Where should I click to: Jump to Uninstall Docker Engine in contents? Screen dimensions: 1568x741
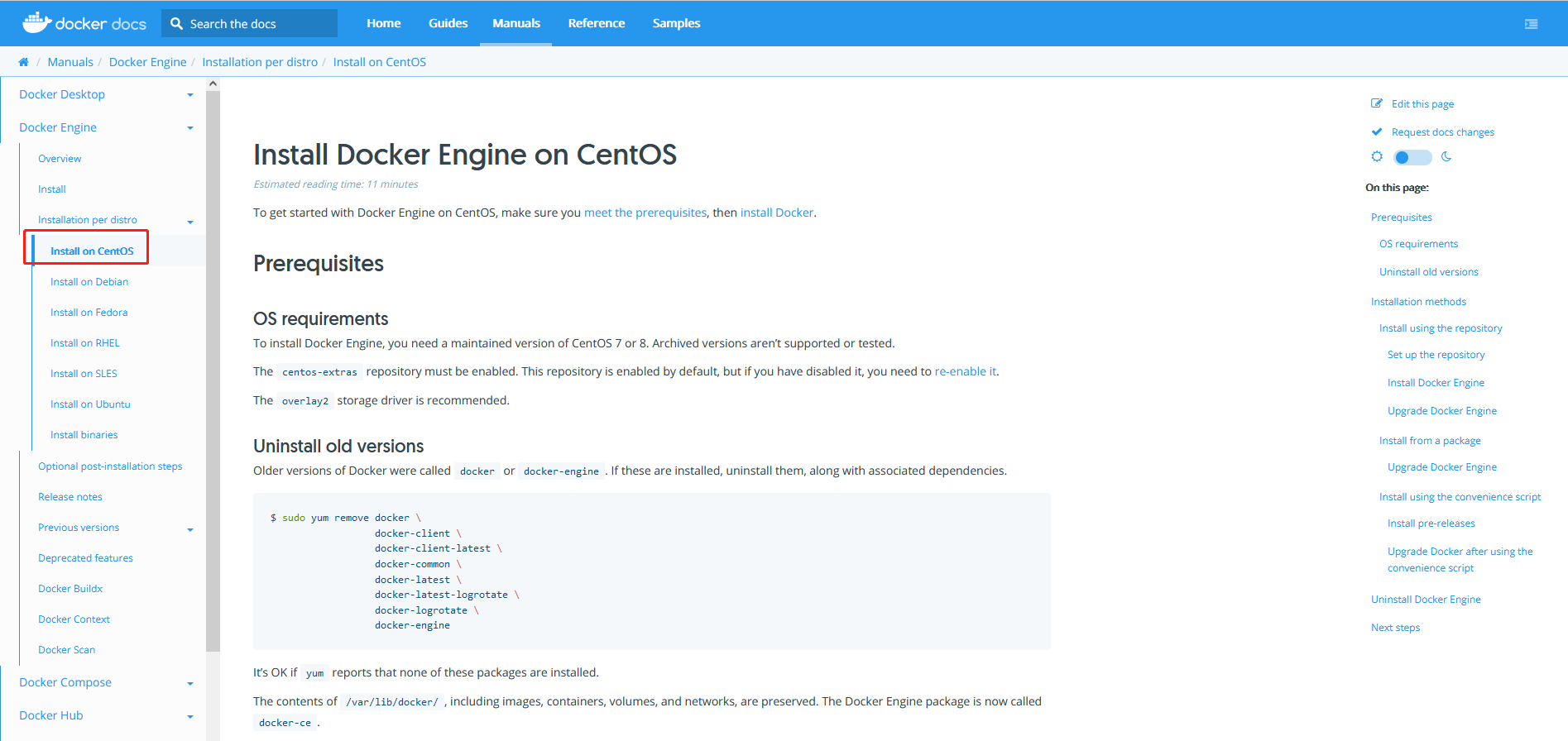(x=1426, y=600)
